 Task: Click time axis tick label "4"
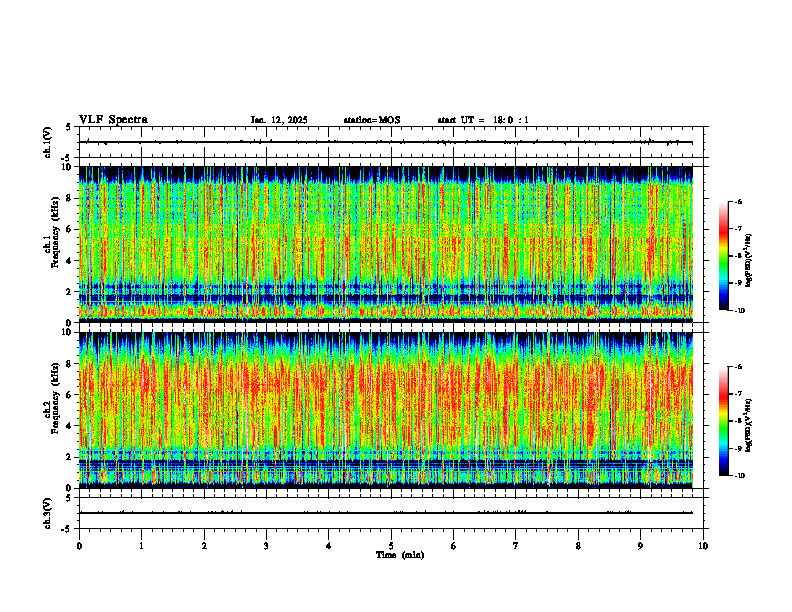click(x=329, y=546)
